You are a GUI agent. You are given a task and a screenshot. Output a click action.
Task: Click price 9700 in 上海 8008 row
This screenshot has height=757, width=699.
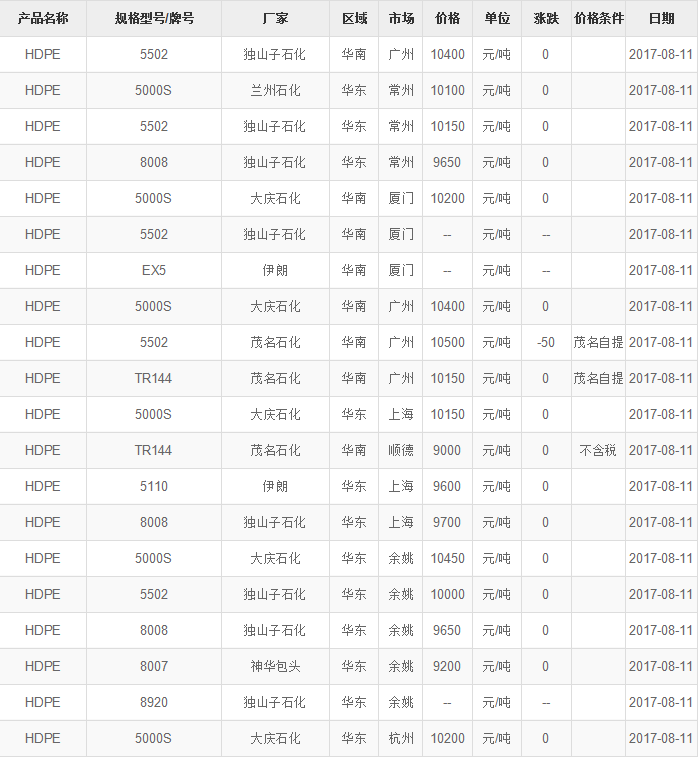coord(447,522)
